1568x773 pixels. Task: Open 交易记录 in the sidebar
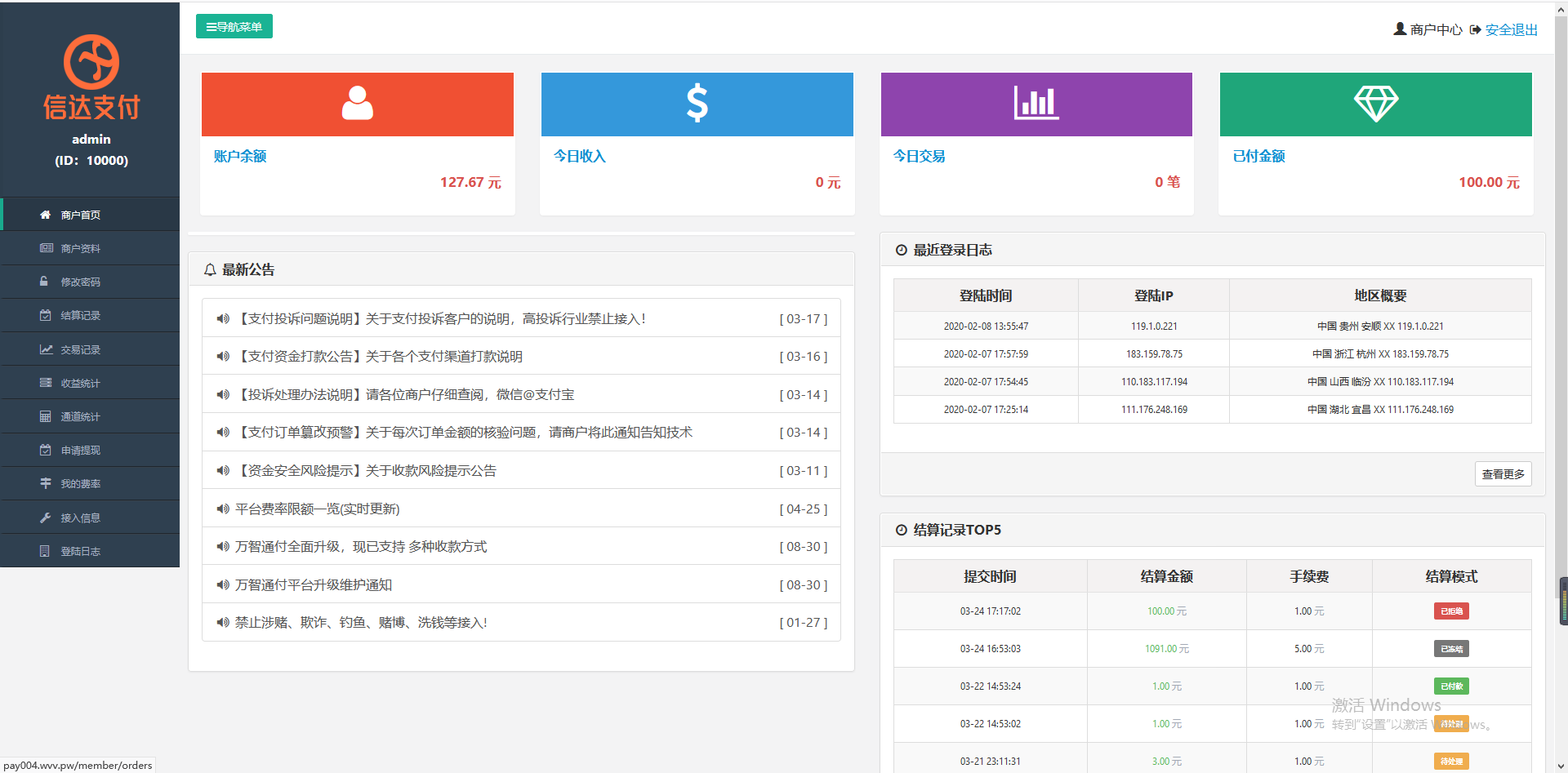(x=90, y=349)
